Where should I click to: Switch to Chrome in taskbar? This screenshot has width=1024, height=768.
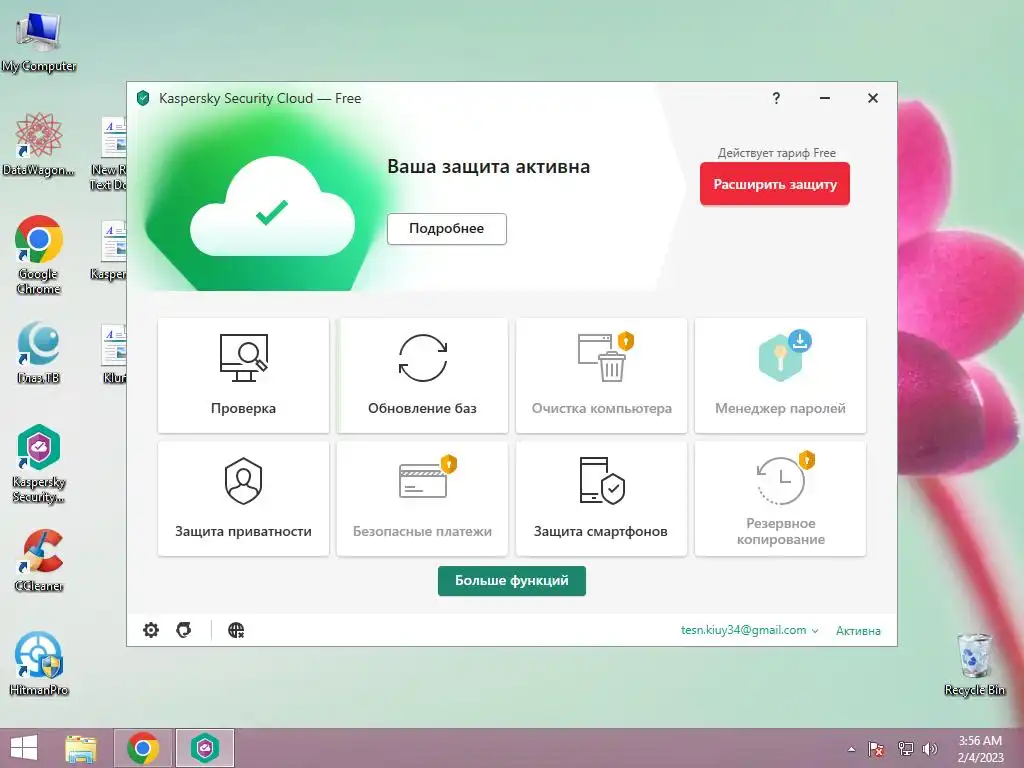click(143, 748)
